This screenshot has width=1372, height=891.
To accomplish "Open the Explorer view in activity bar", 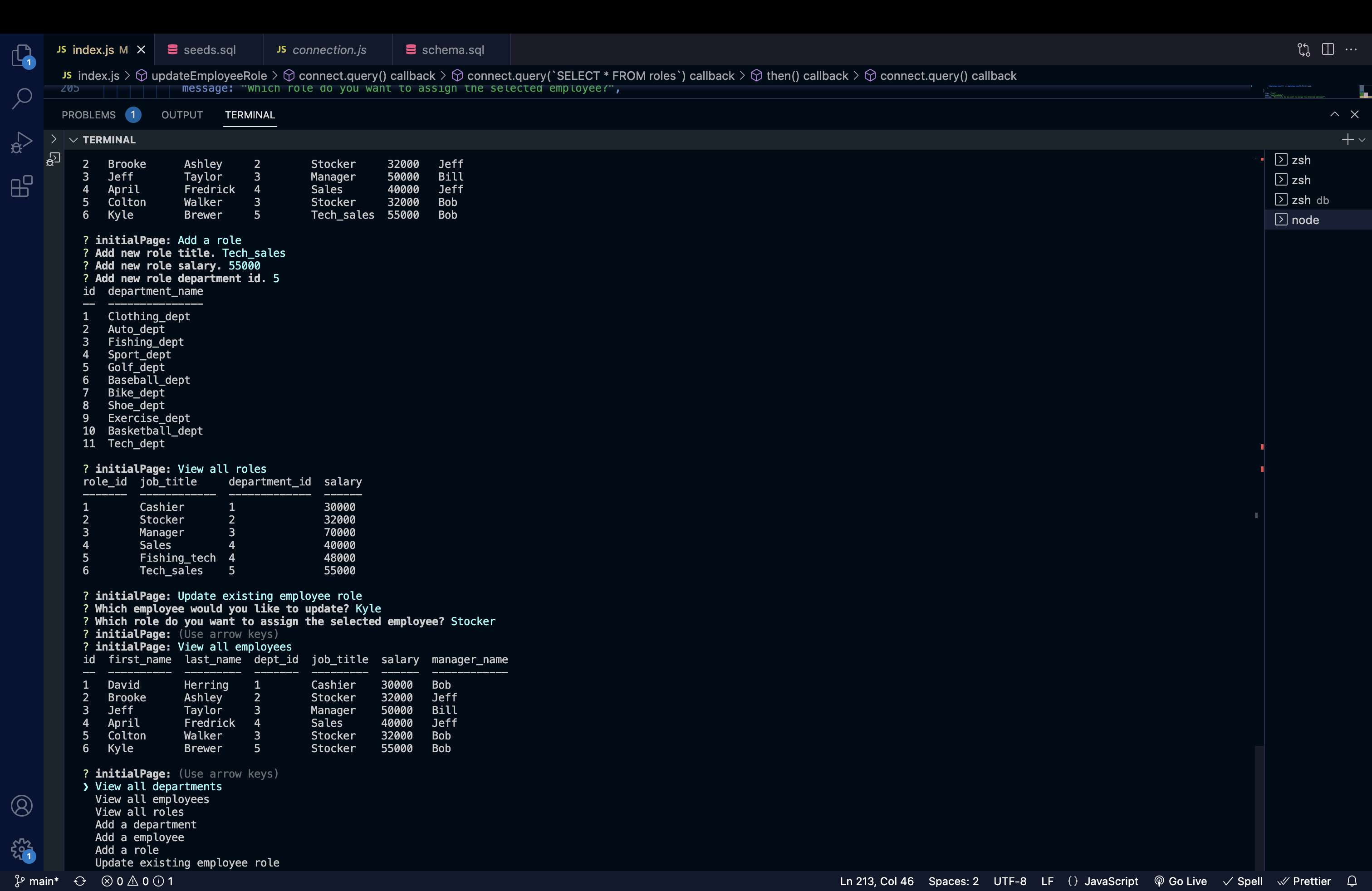I will [x=22, y=56].
